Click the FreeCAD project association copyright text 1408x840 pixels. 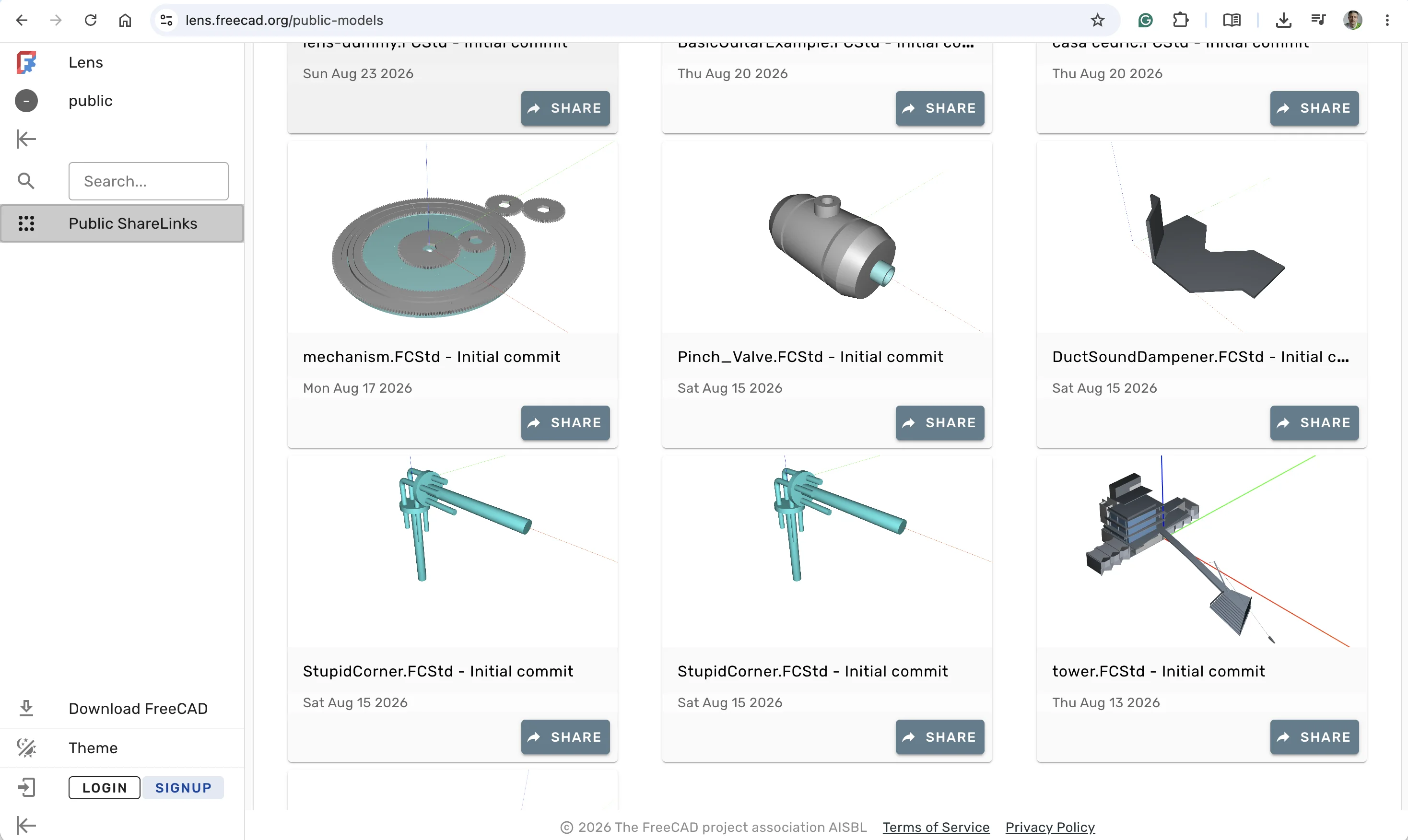(713, 827)
